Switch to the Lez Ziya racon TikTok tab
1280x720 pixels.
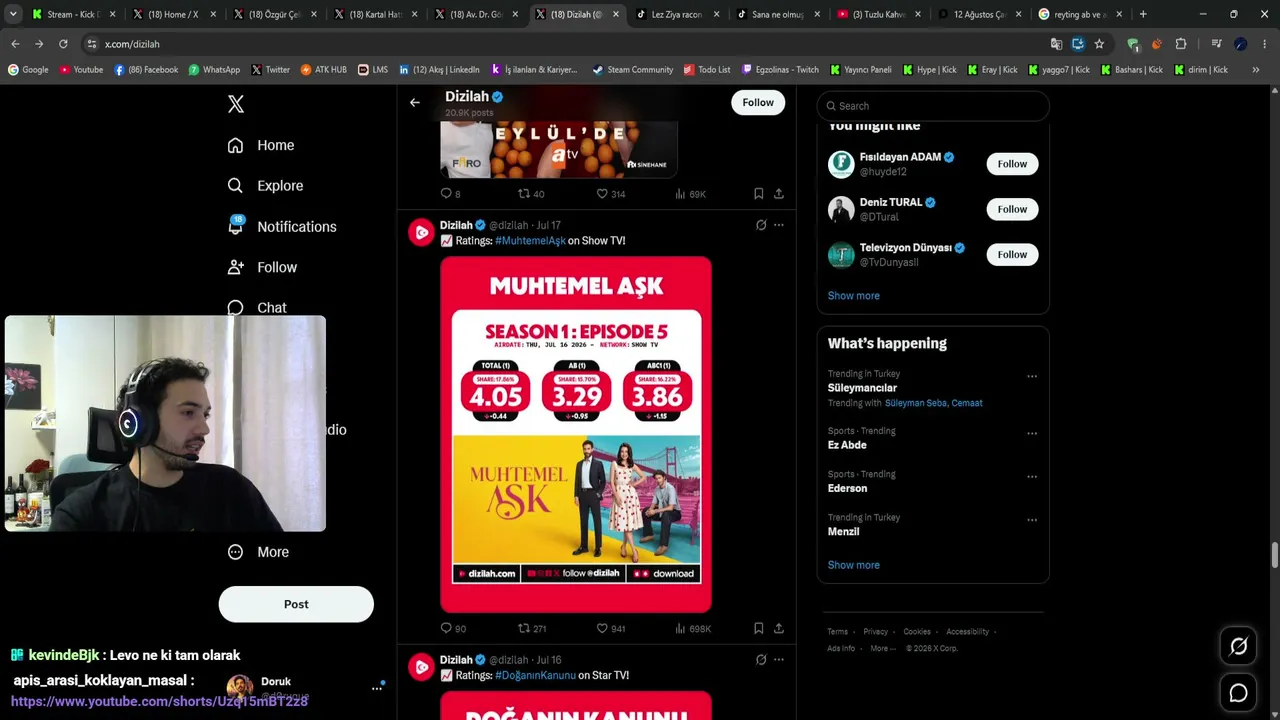click(676, 14)
